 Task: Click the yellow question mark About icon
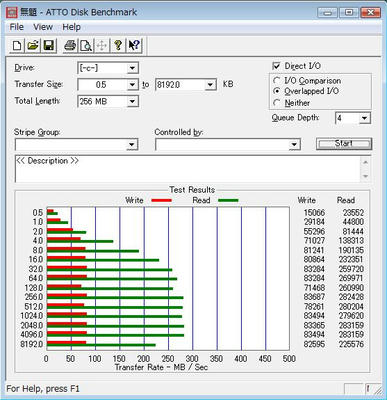coord(118,45)
